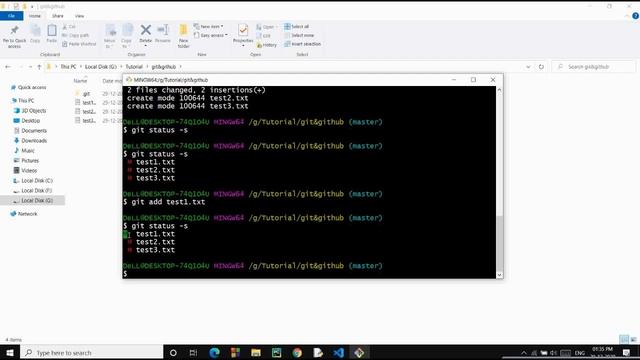640x360 pixels.
Task: Select Music in navigation pane
Action: click(24, 151)
